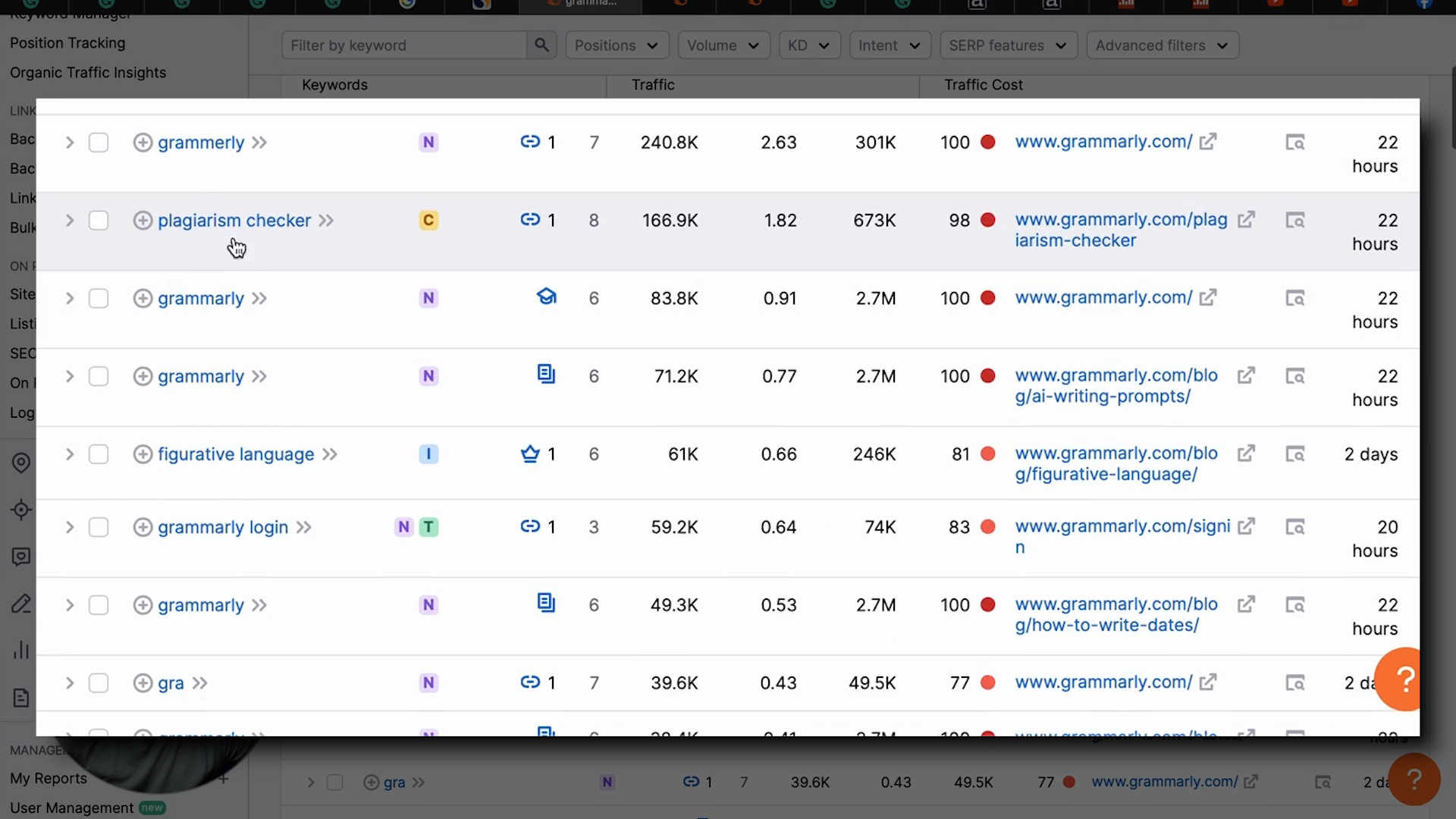Click external link icon next to plagiarism-checker URL
Screen dimensions: 1456x819
point(1246,220)
